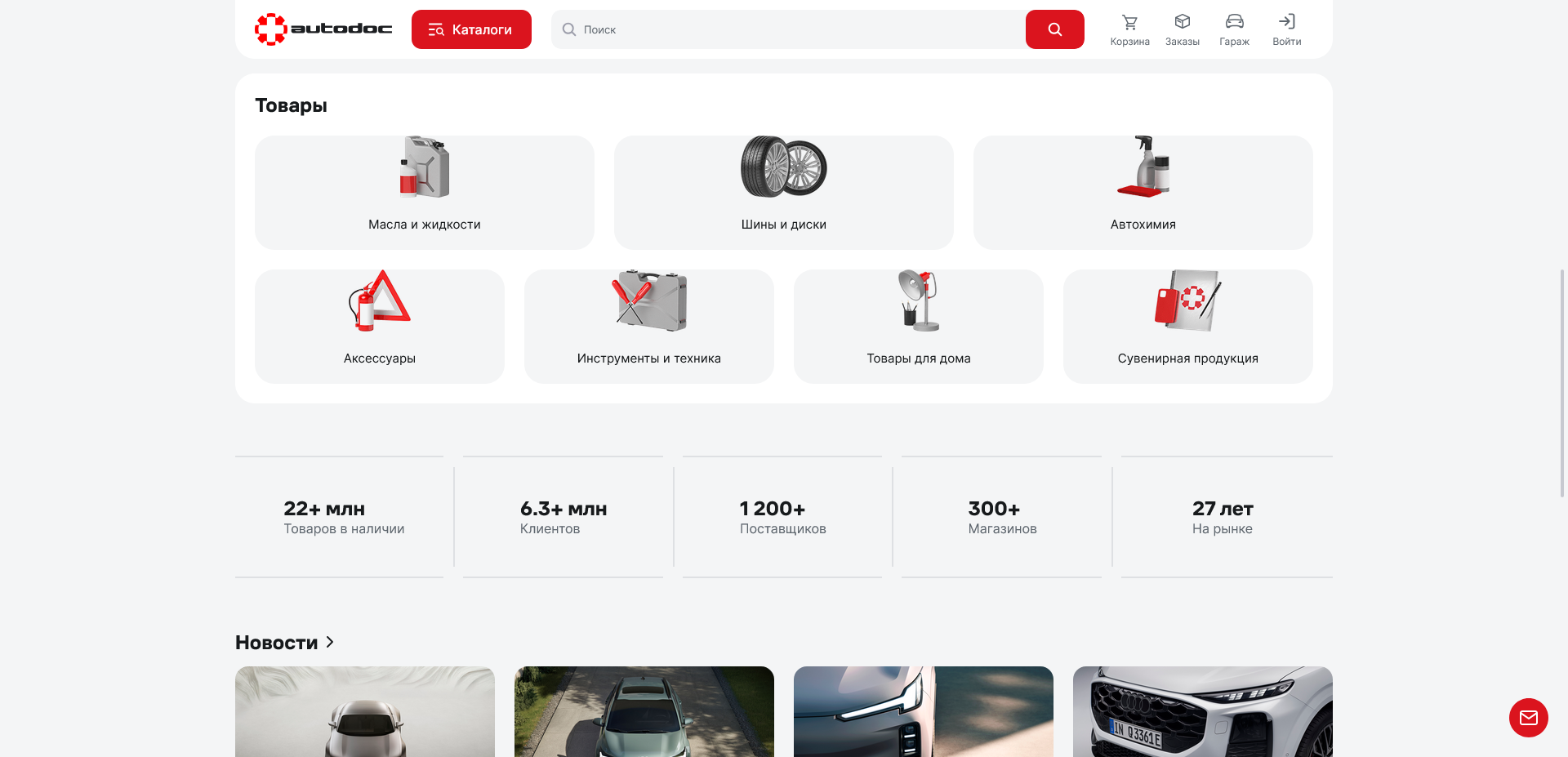
Task: Click the page vertical scrollbar
Action: coord(1563,384)
